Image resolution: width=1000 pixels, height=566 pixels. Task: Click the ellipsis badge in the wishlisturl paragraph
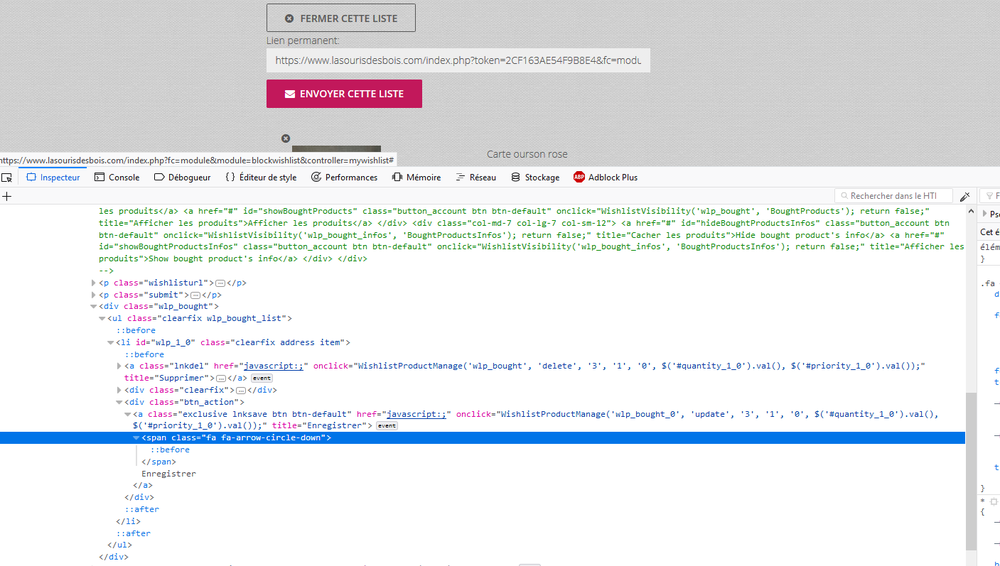[x=220, y=283]
